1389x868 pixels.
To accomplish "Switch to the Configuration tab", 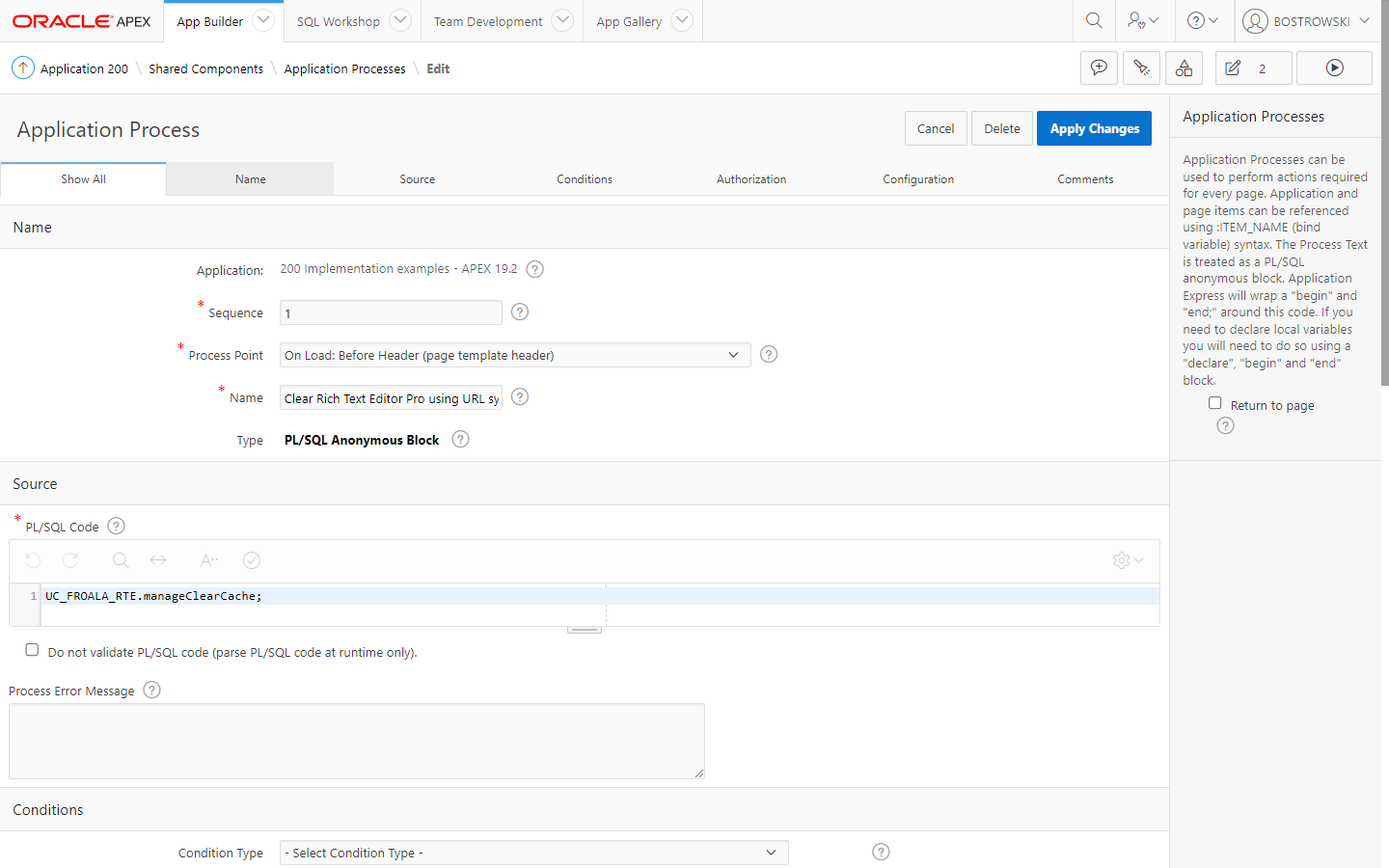I will tap(918, 179).
